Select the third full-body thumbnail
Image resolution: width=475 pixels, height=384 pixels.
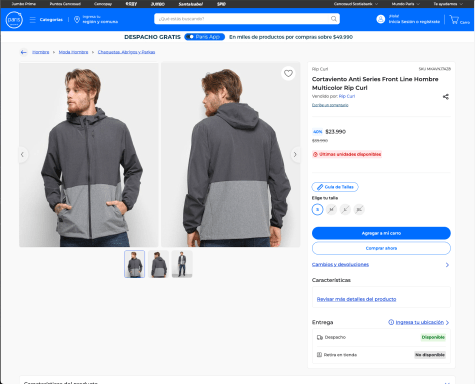(x=182, y=264)
